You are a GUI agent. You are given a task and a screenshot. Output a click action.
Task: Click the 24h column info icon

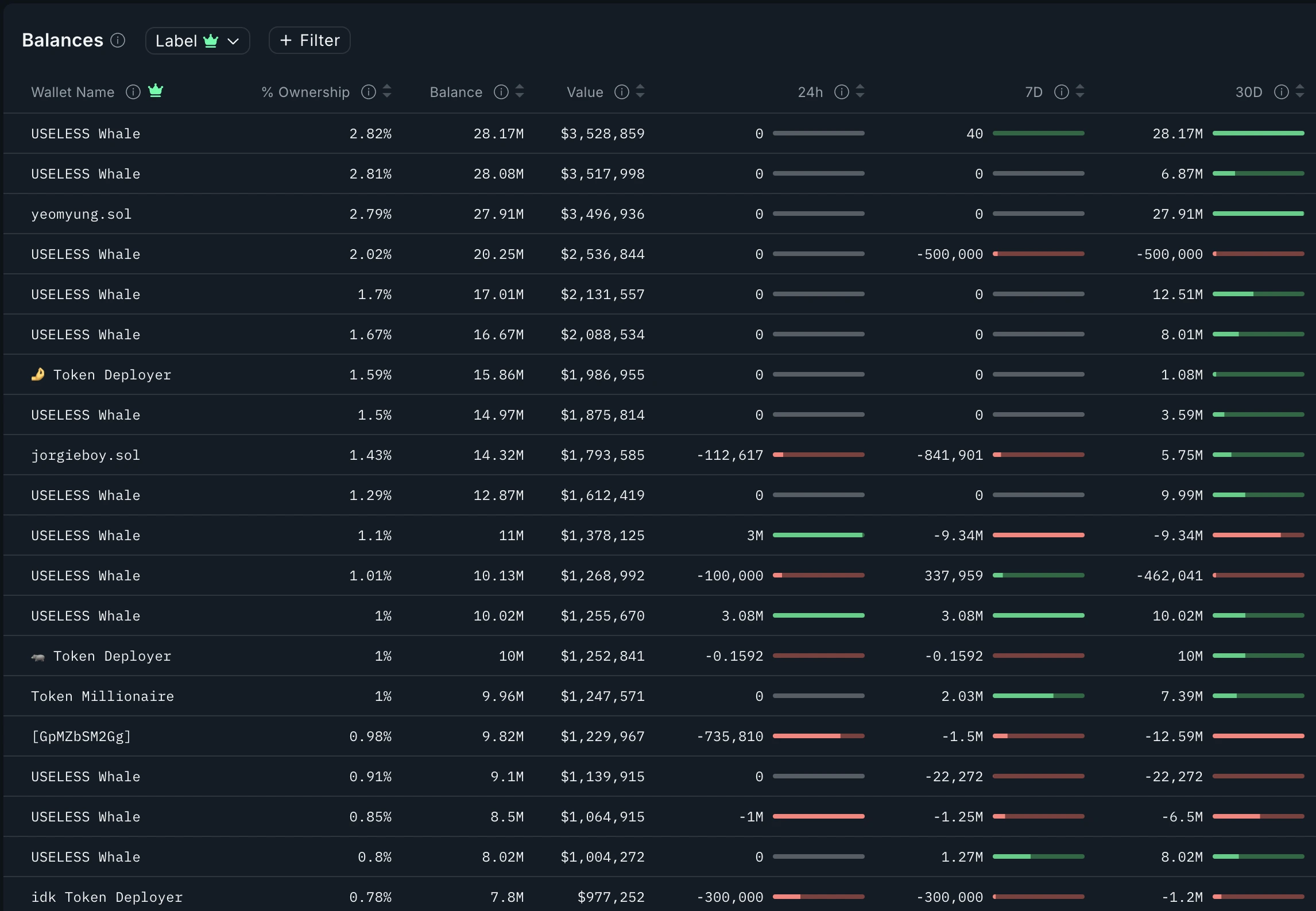coord(842,92)
